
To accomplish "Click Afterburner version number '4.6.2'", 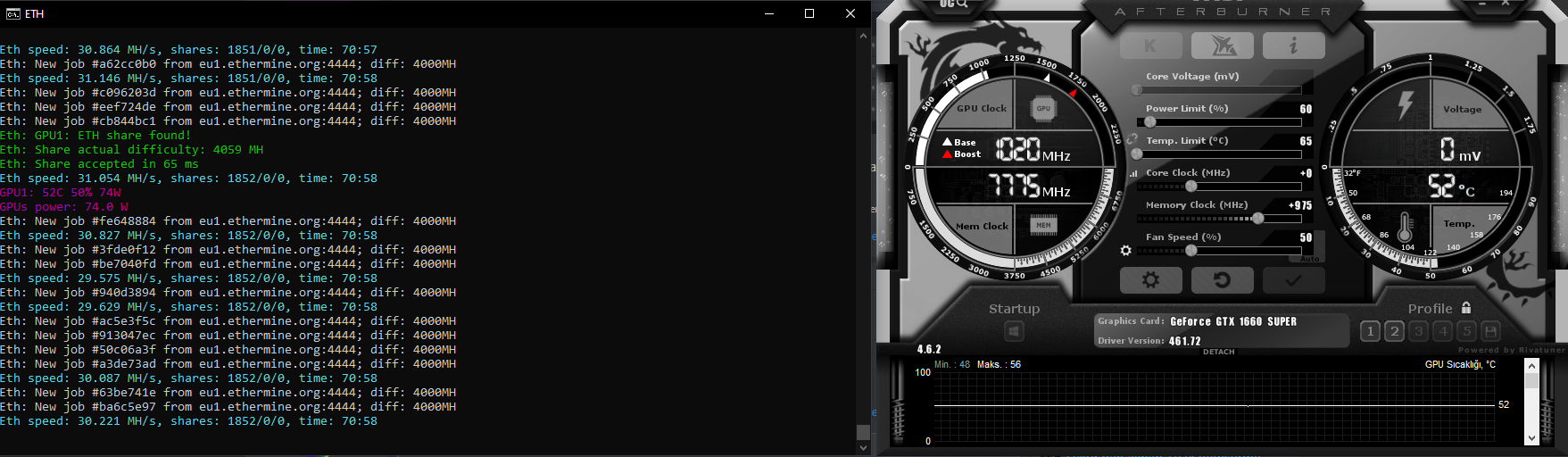I will point(929,349).
